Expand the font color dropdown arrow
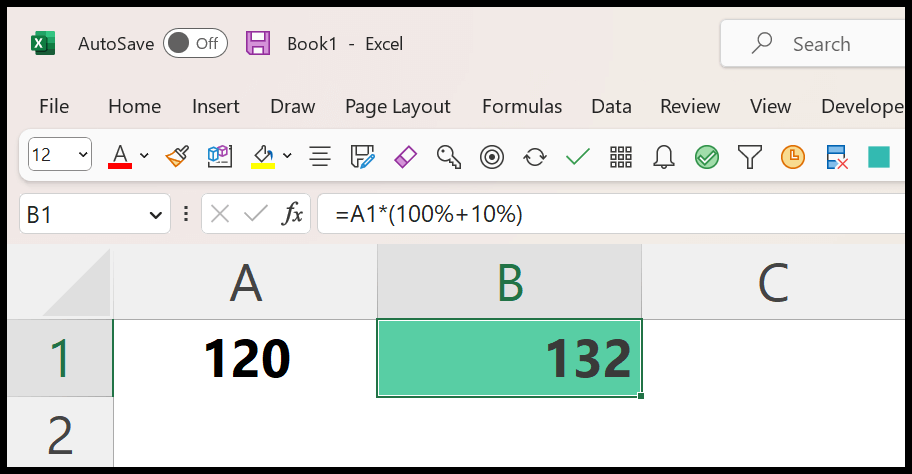This screenshot has width=912, height=474. click(x=144, y=155)
